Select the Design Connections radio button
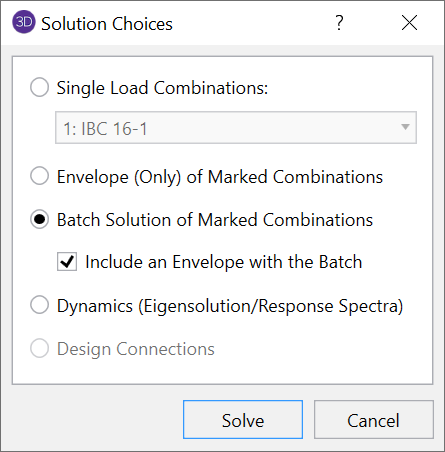This screenshot has height=452, width=445. tap(40, 348)
